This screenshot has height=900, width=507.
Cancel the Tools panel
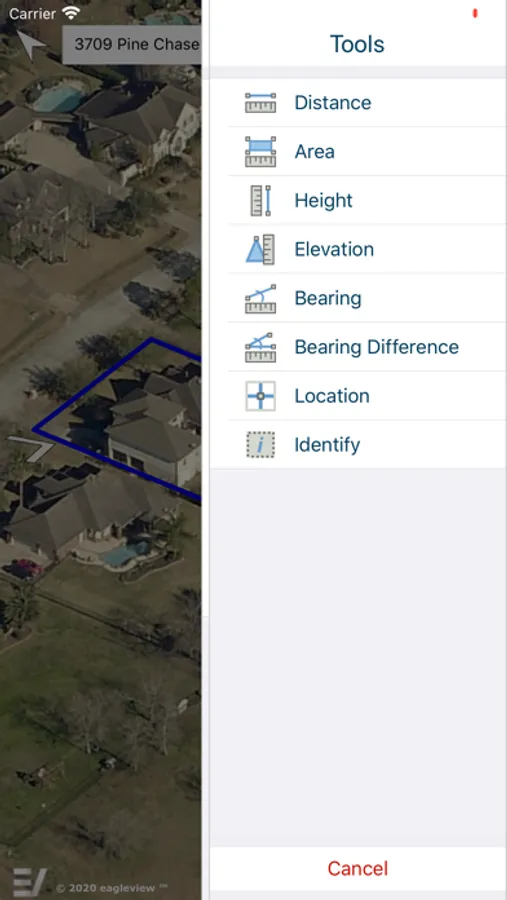(358, 868)
